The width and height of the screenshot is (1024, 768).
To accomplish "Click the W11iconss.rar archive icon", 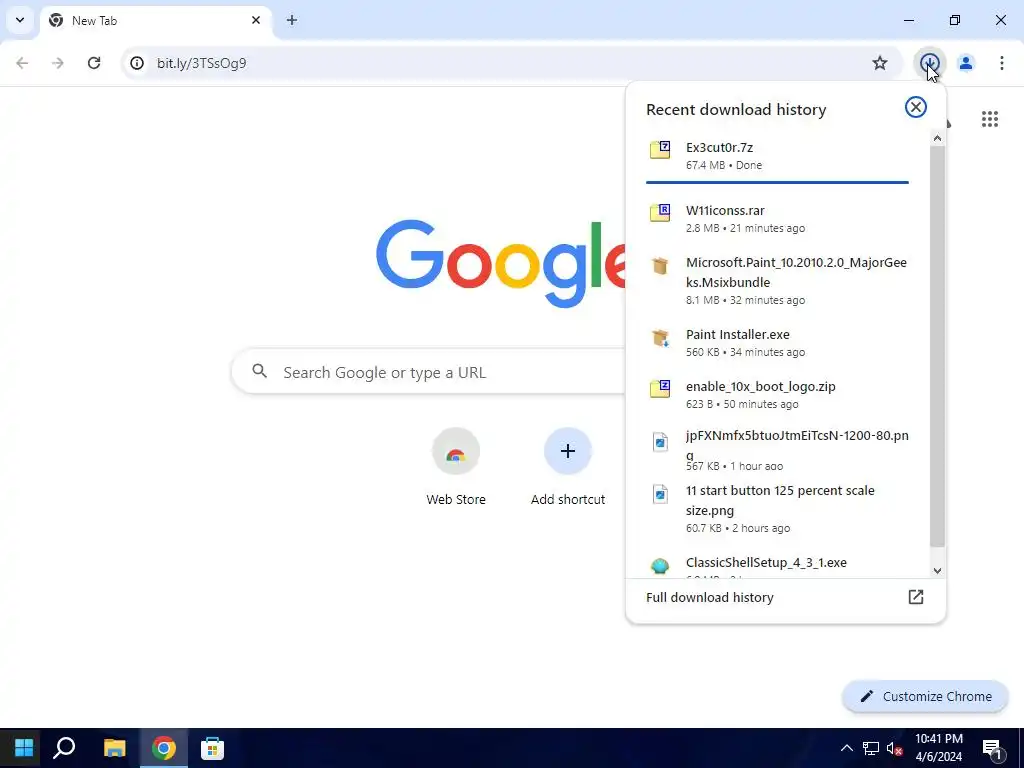I will 660,212.
